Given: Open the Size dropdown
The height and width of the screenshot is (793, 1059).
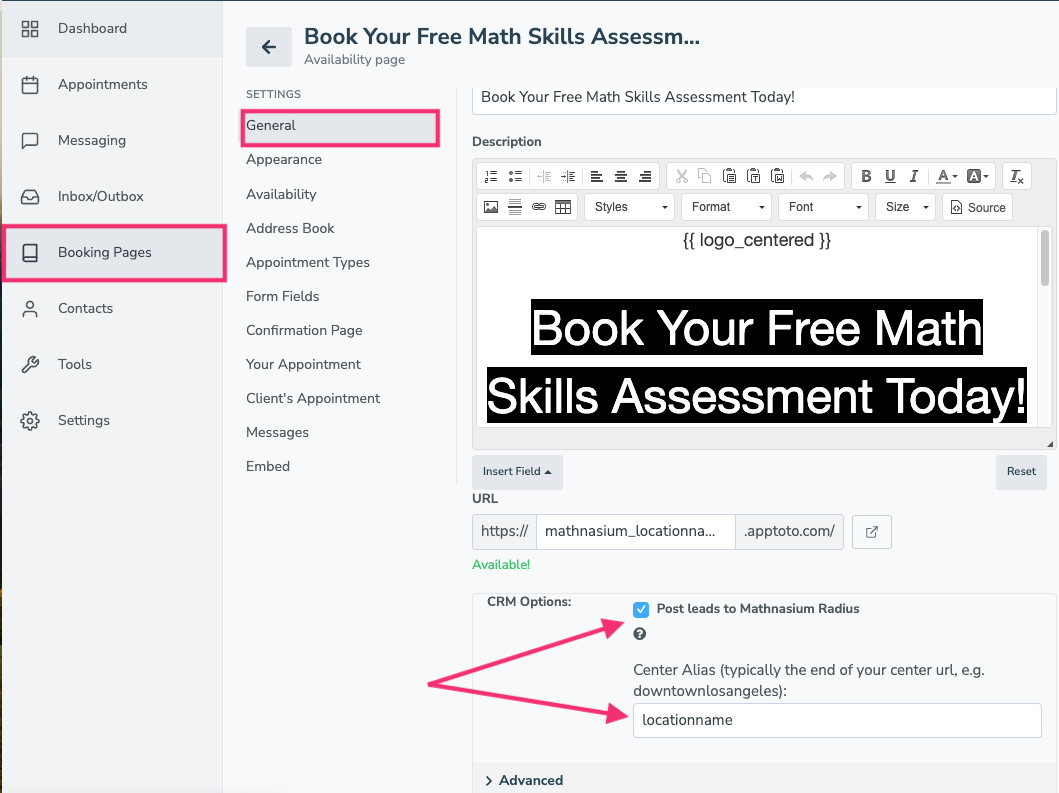Looking at the screenshot, I should 906,207.
